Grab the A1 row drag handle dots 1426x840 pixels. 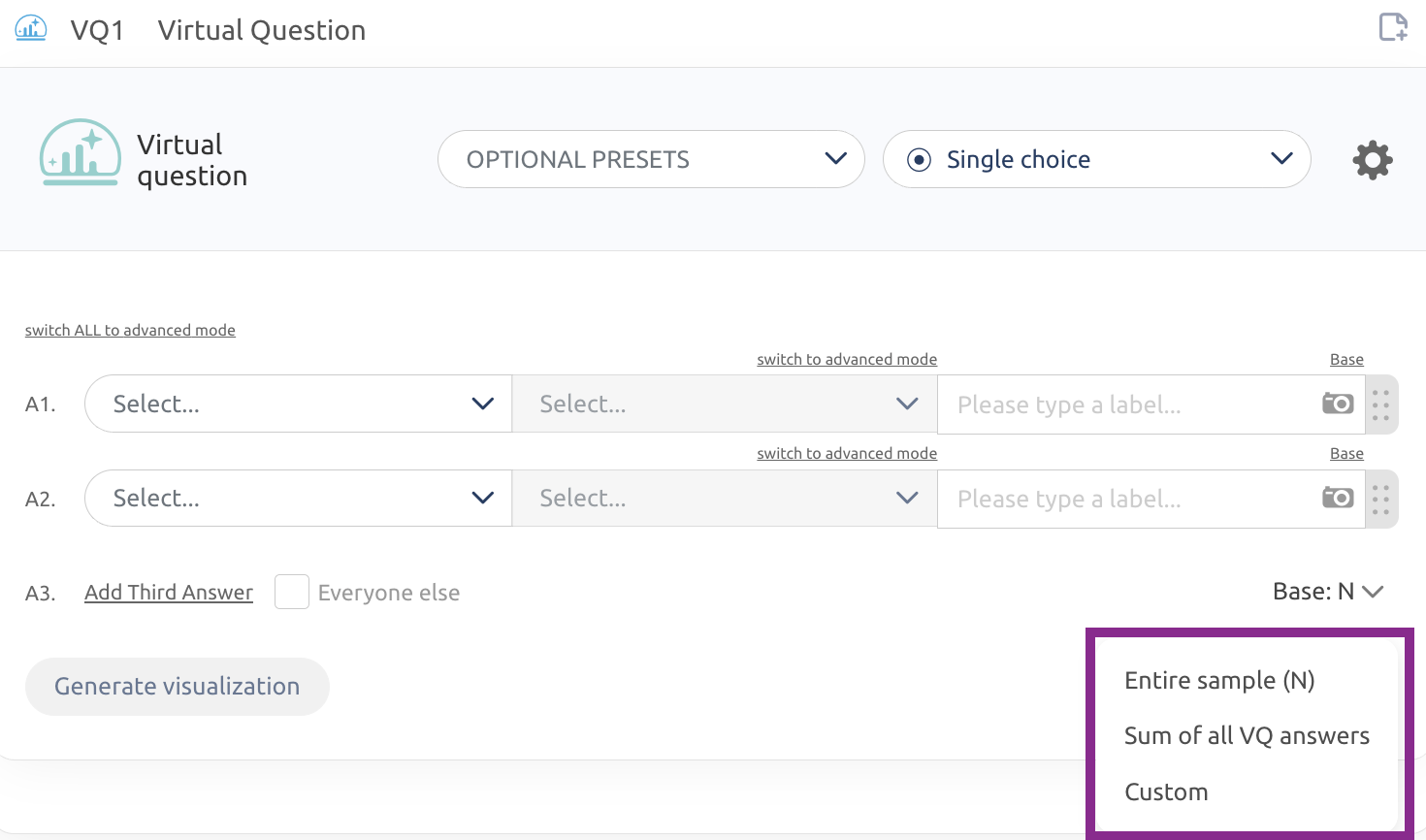pyautogui.click(x=1381, y=404)
